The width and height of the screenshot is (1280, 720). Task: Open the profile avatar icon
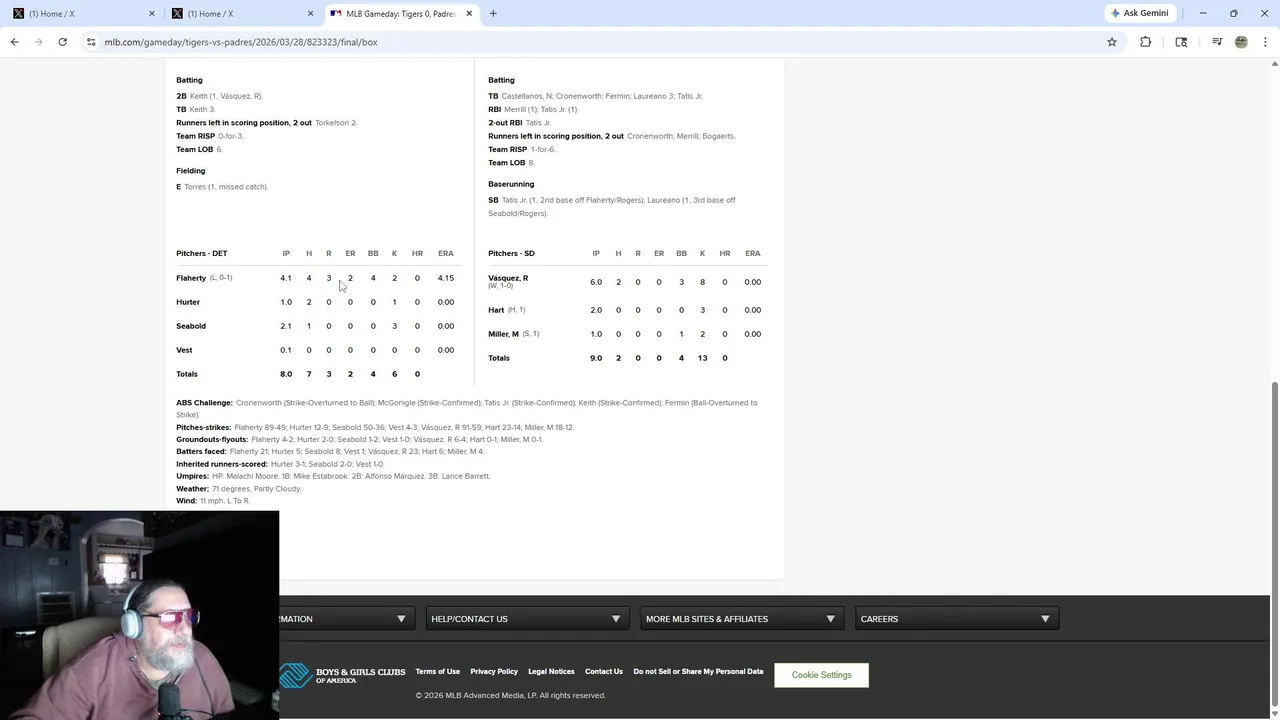pos(1241,42)
